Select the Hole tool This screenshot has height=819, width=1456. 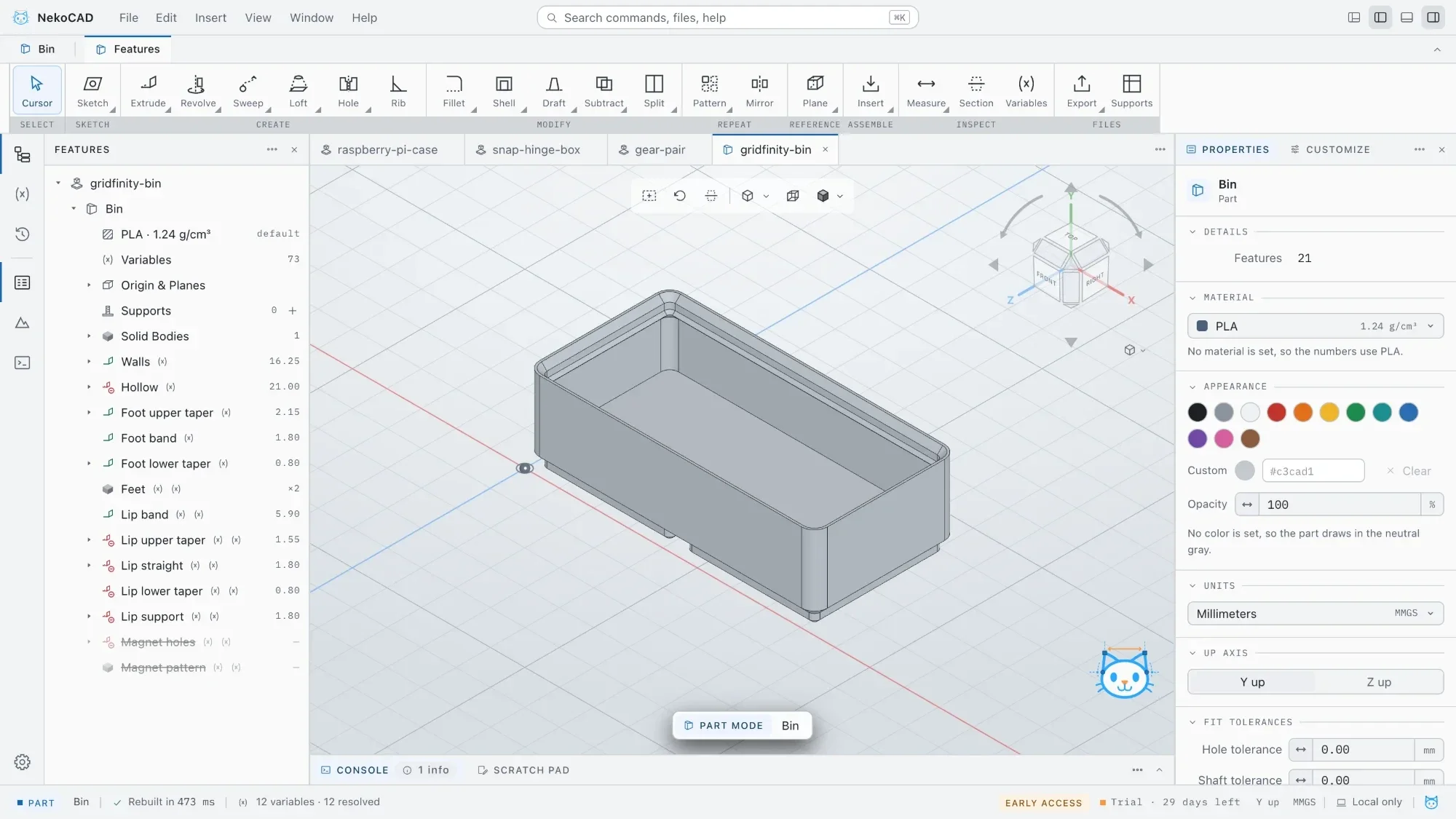(348, 90)
